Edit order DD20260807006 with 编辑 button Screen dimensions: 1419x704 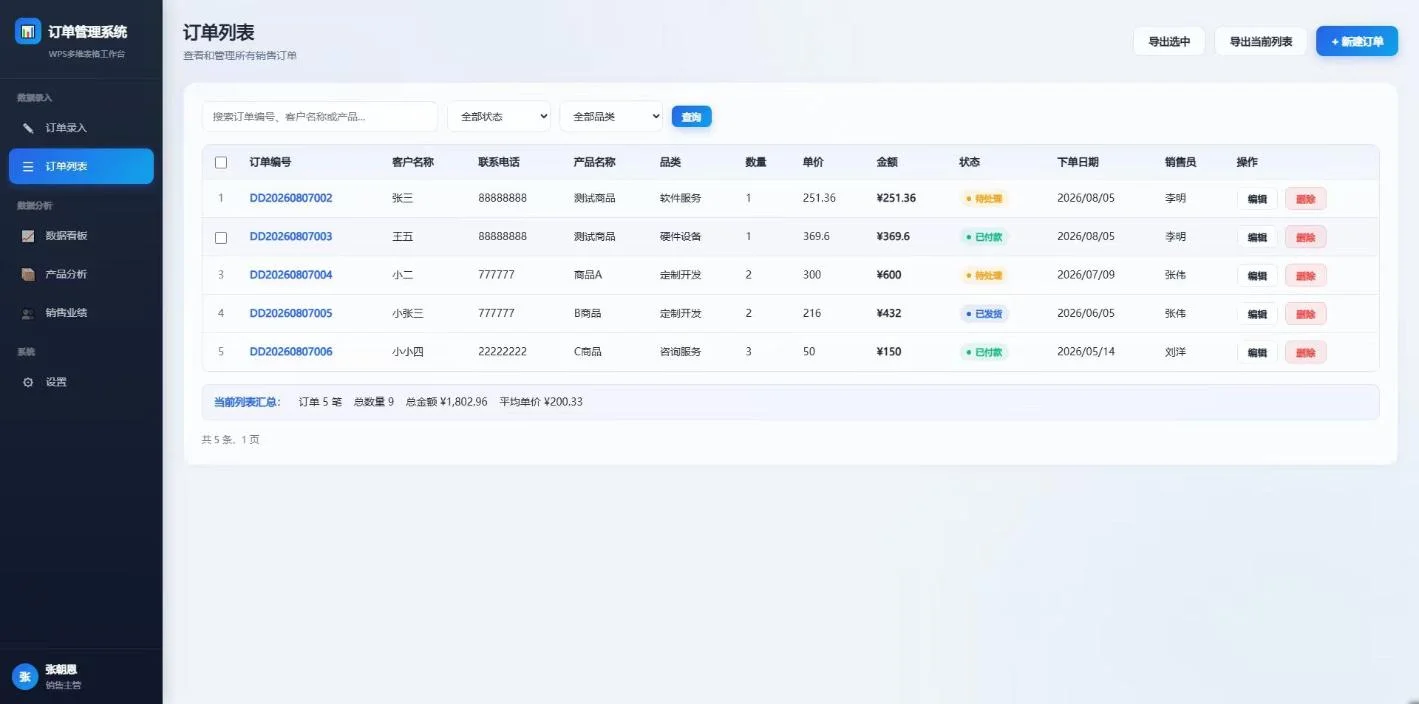1257,352
